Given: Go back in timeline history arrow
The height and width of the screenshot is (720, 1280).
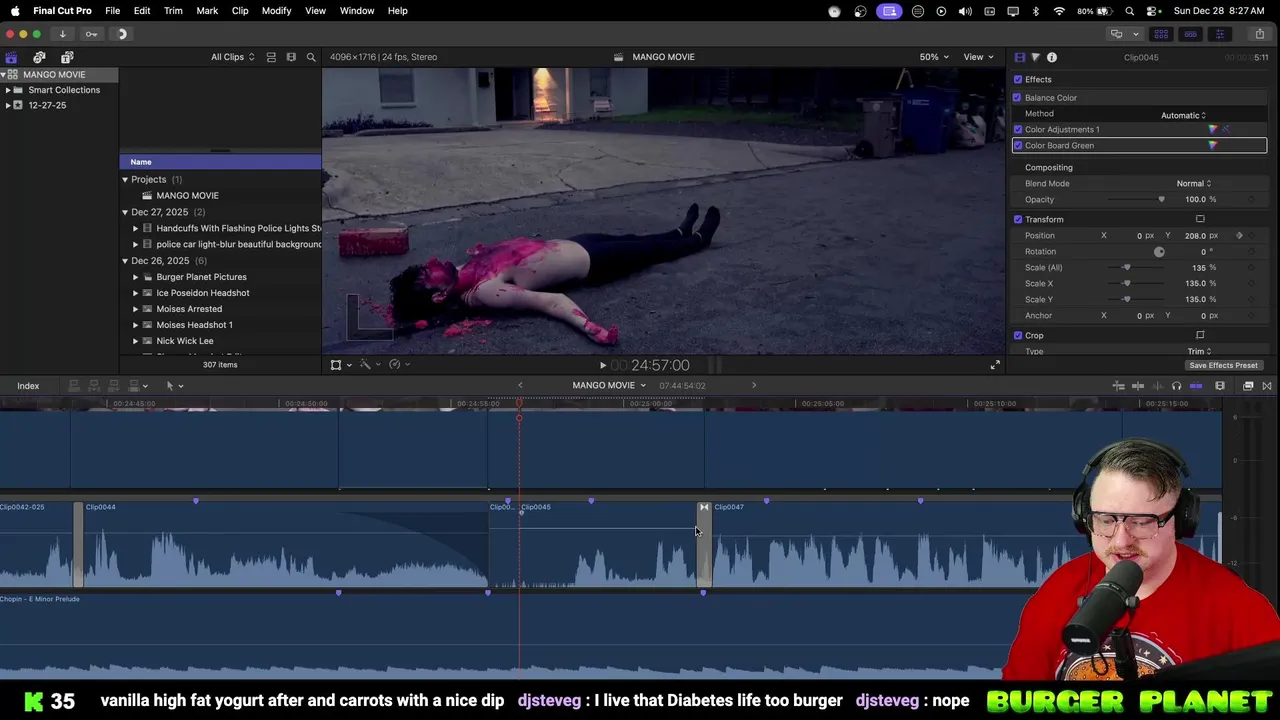Looking at the screenshot, I should pyautogui.click(x=520, y=386).
